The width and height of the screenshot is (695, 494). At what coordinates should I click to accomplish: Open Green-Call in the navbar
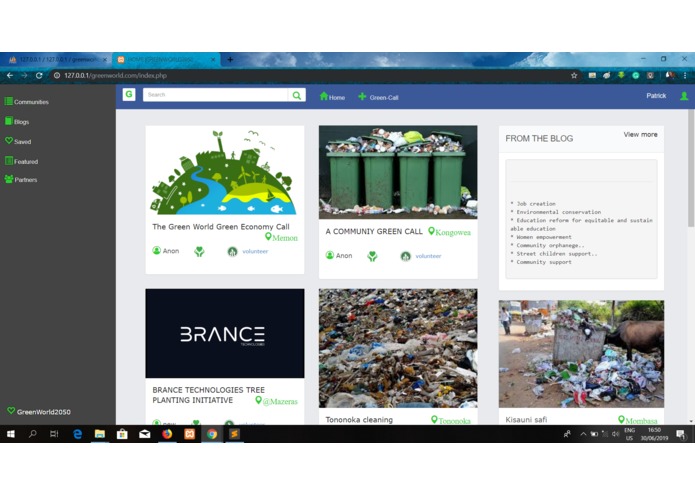click(378, 97)
